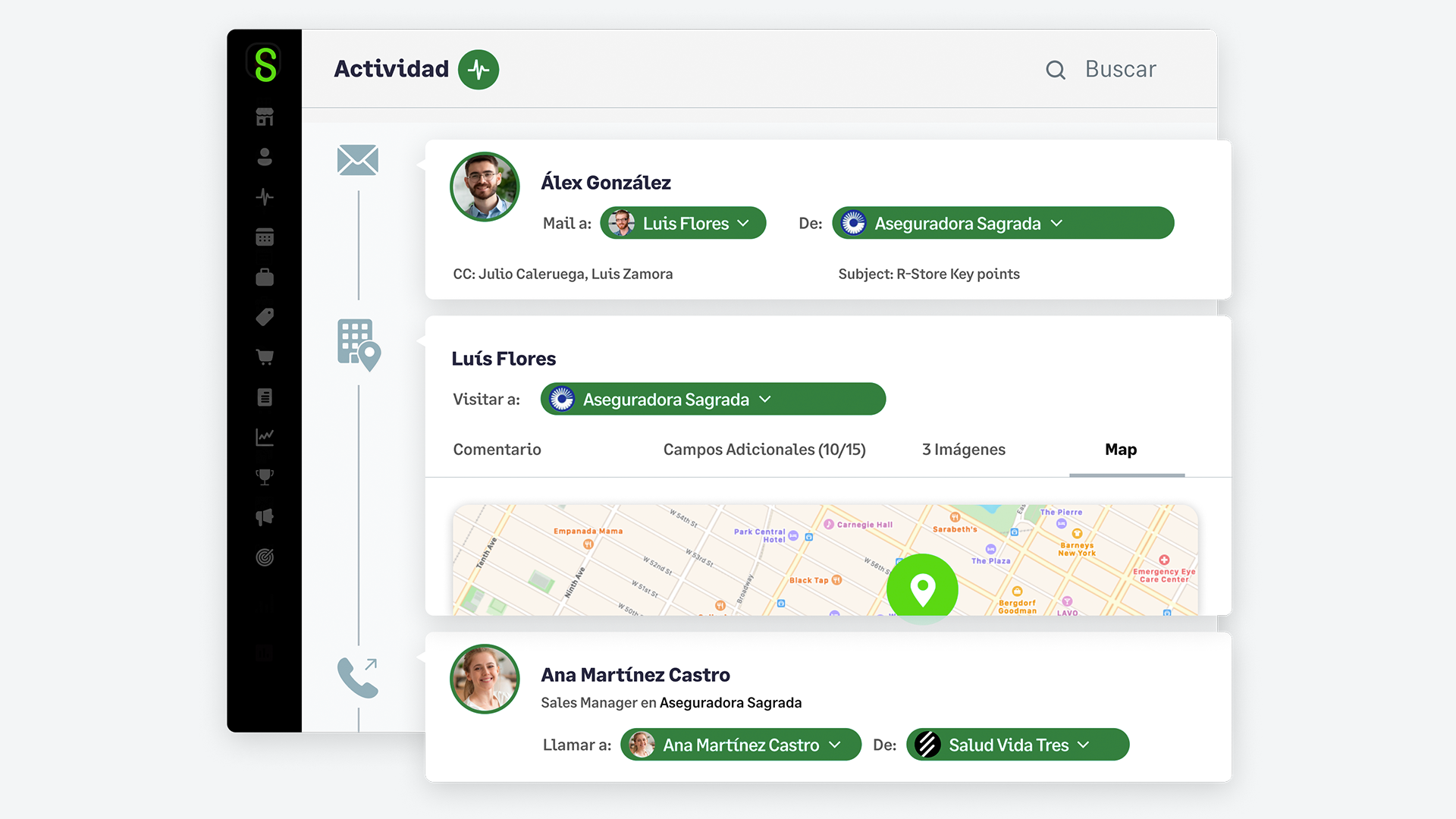1456x819 pixels.
Task: Select the activity pulse icon in the sidebar
Action: pos(264,196)
